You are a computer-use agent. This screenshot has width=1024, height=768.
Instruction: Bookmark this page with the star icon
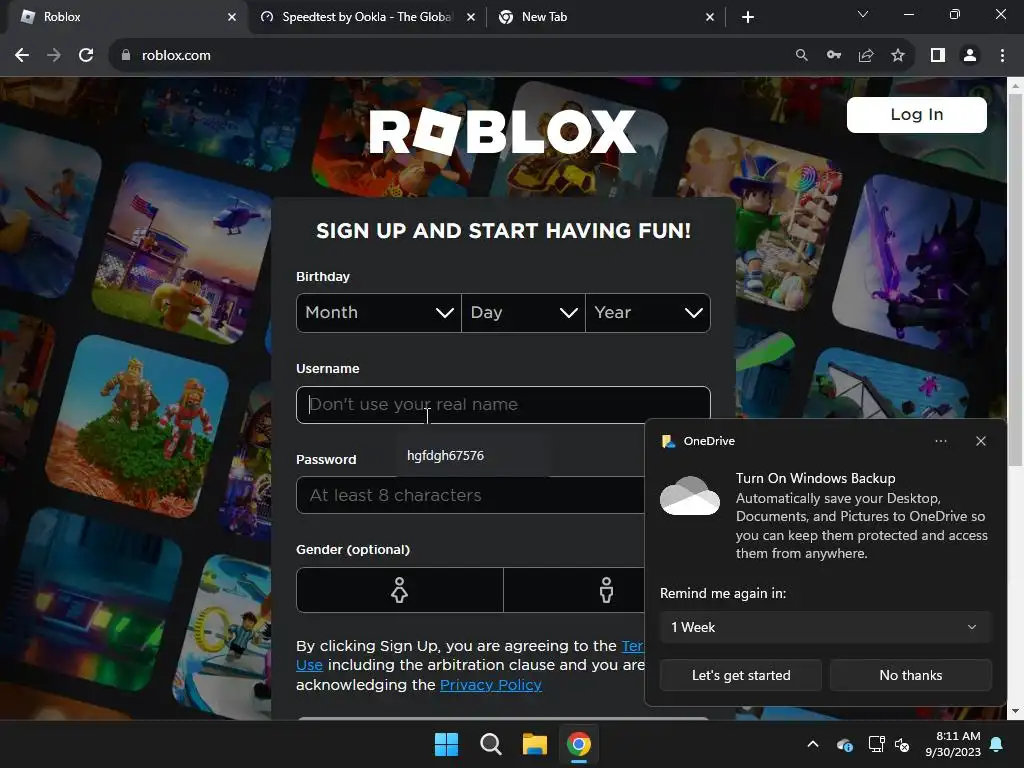click(x=898, y=56)
